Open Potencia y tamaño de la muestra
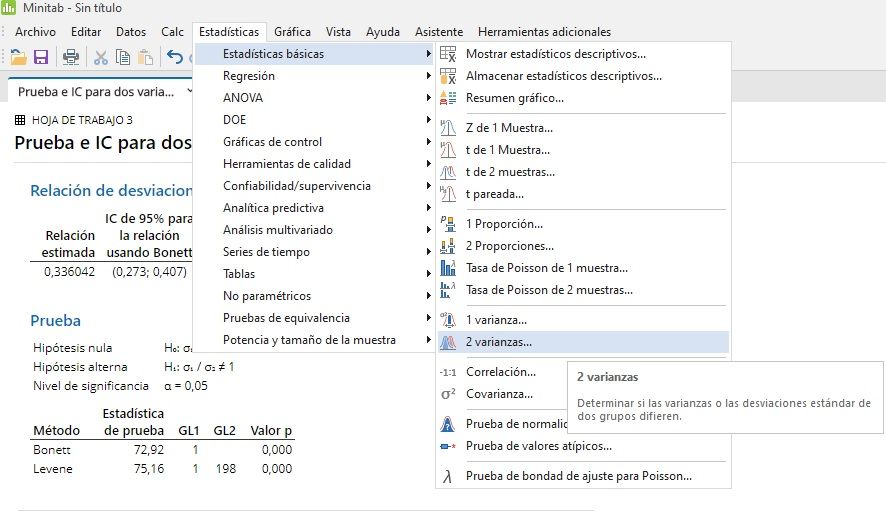 pos(313,340)
